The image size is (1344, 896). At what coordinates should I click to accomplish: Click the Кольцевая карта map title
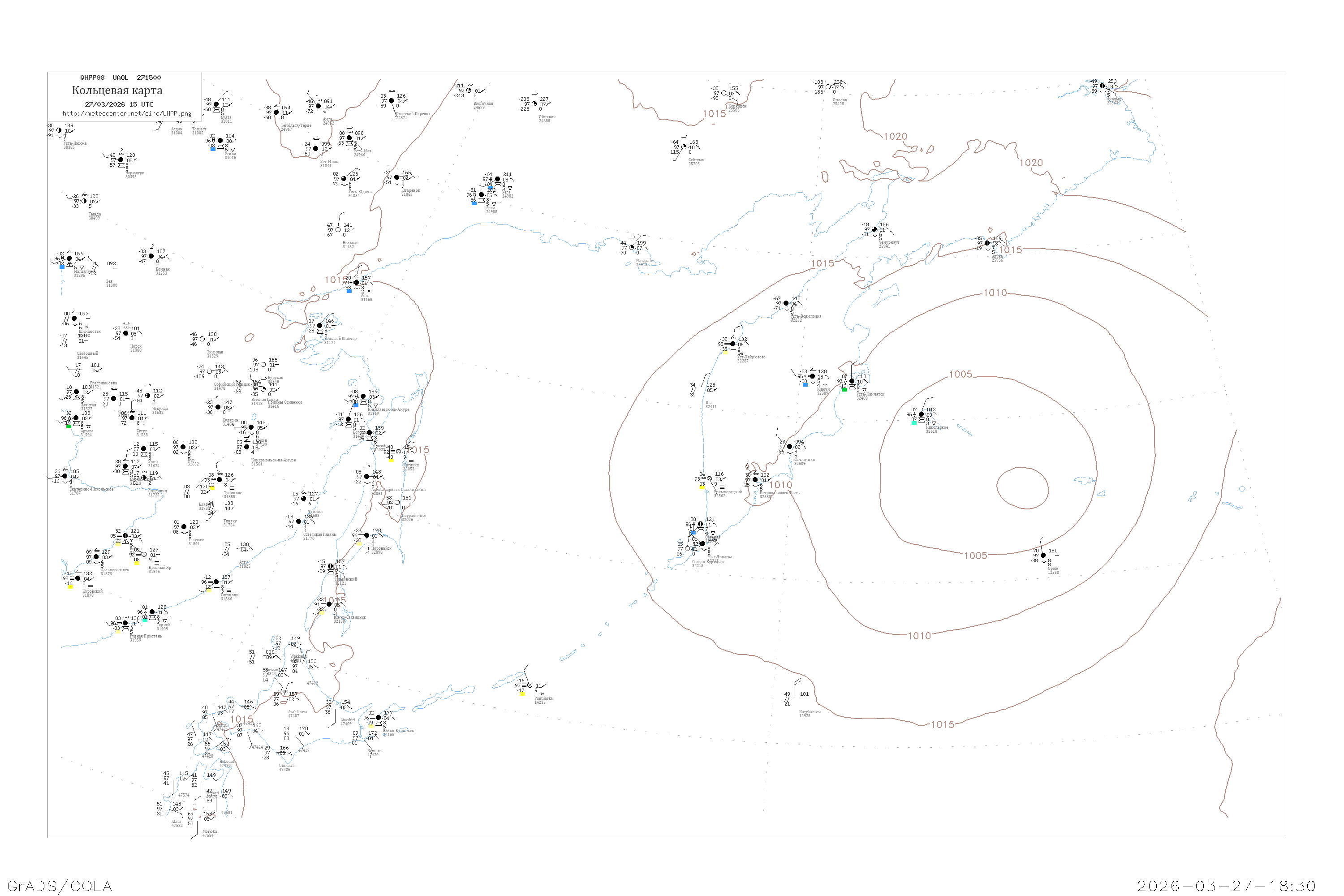[x=117, y=90]
